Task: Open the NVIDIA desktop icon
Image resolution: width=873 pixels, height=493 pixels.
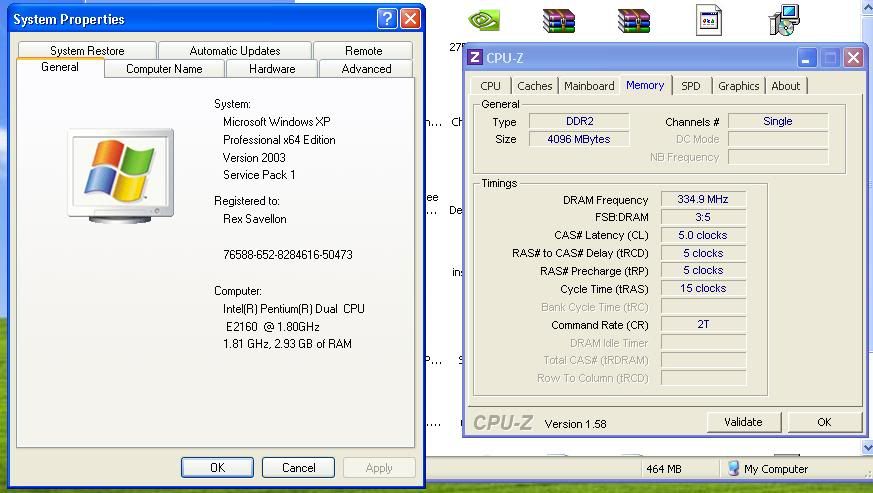Action: (484, 21)
